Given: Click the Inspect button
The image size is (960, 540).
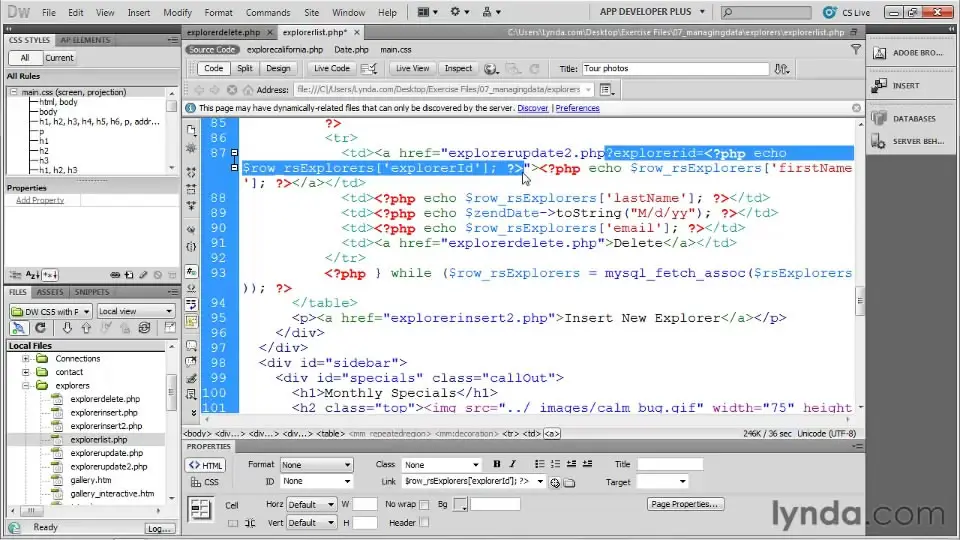Looking at the screenshot, I should click(458, 69).
